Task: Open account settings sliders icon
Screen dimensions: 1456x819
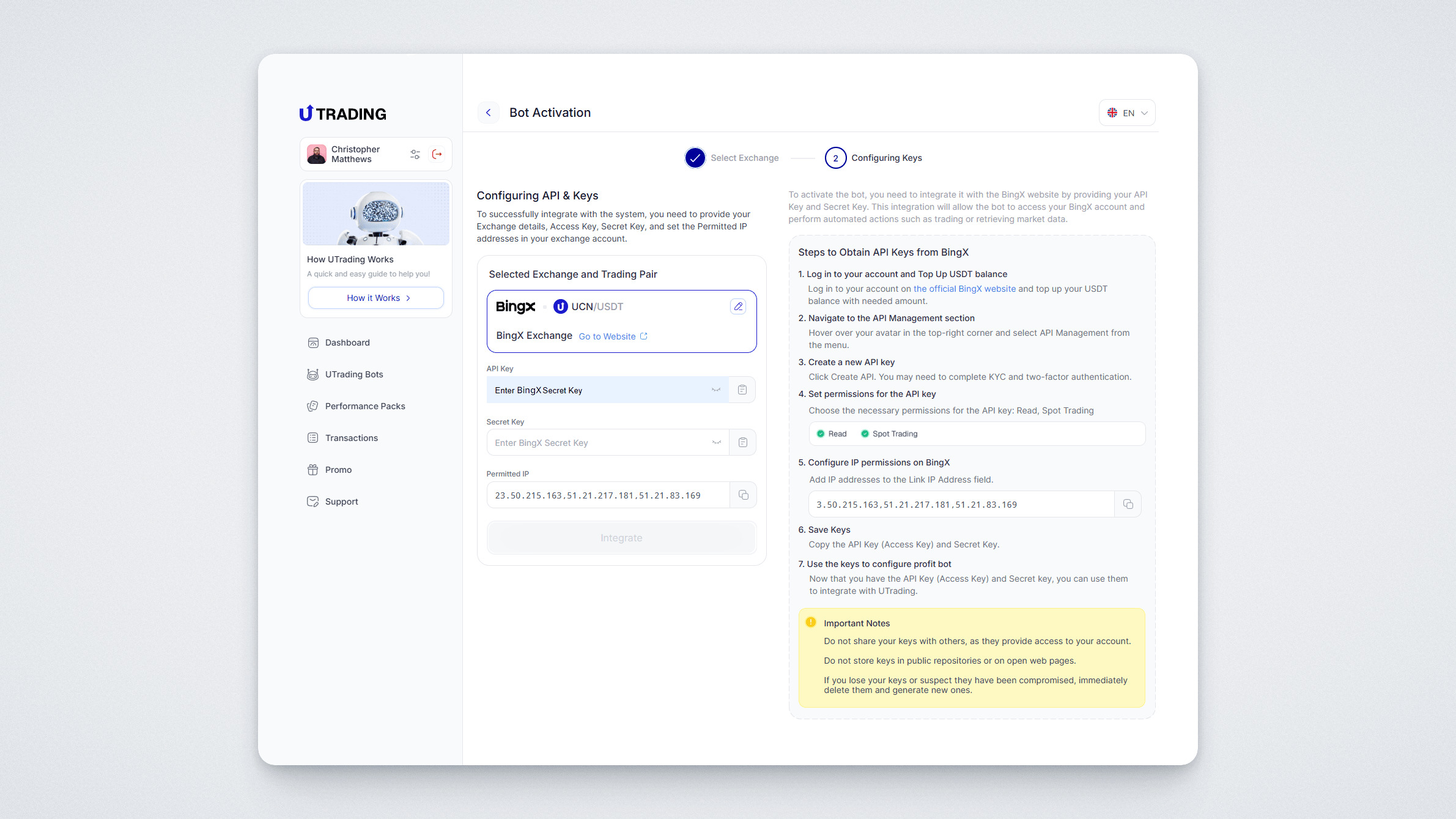Action: click(x=415, y=154)
